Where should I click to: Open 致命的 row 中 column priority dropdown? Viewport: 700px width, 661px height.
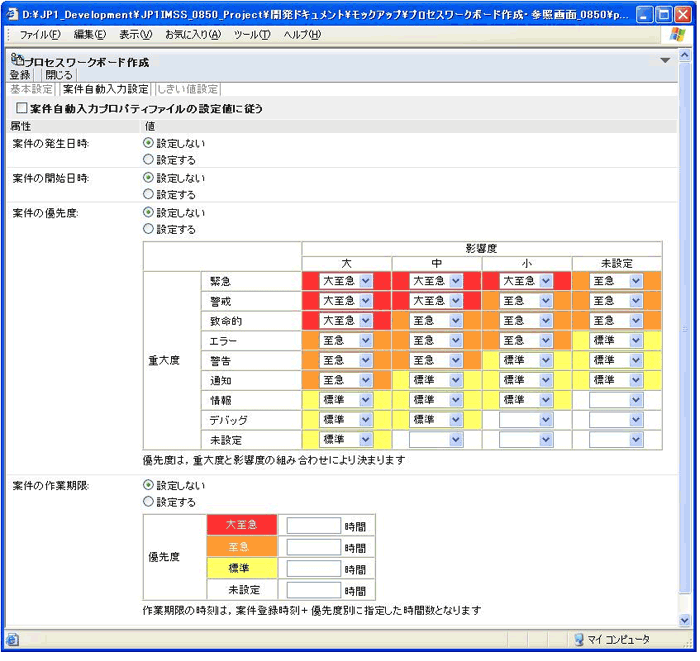tap(437, 321)
